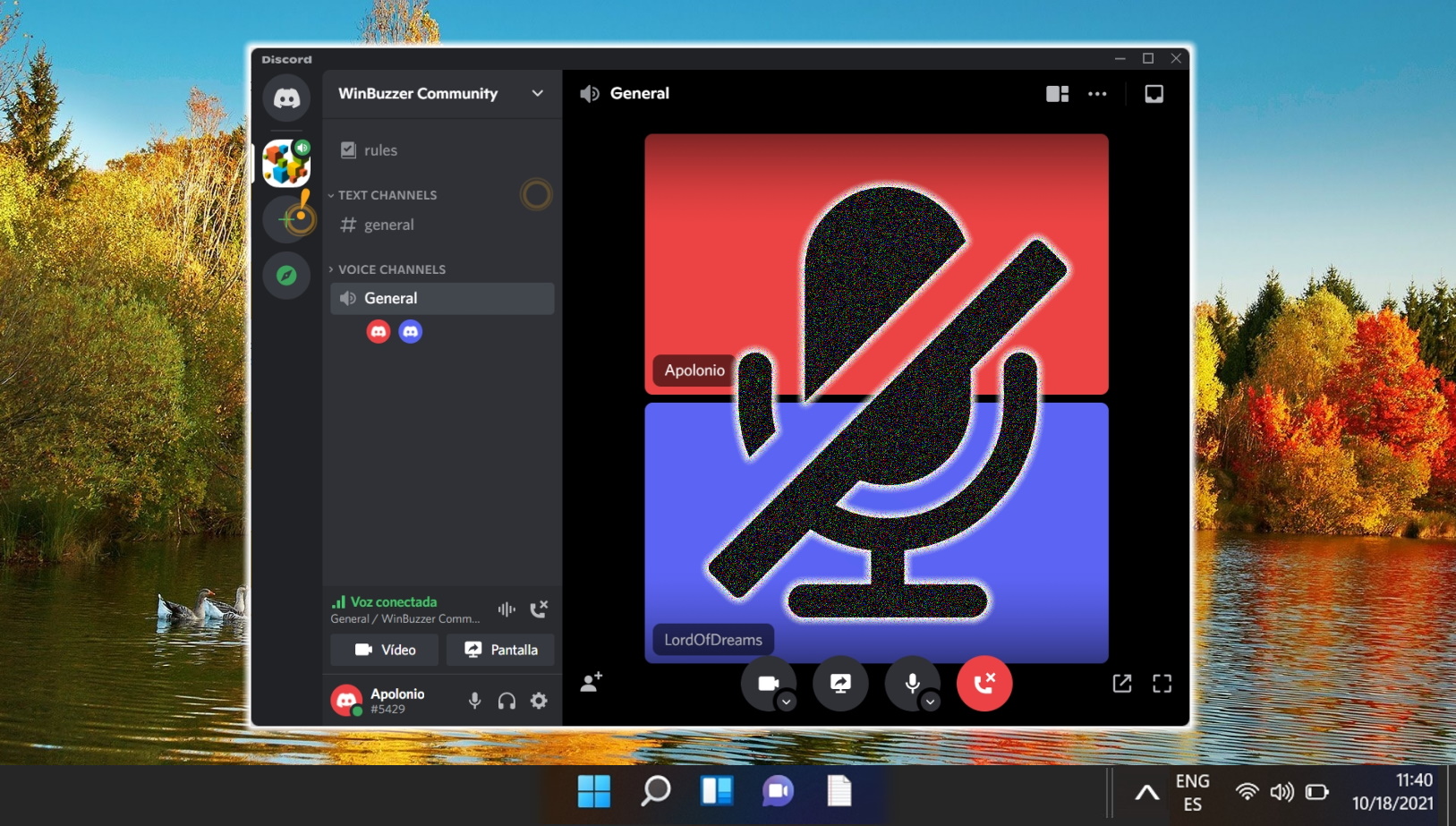Click the red disconnect call button
The height and width of the screenshot is (826, 1456).
(x=984, y=684)
